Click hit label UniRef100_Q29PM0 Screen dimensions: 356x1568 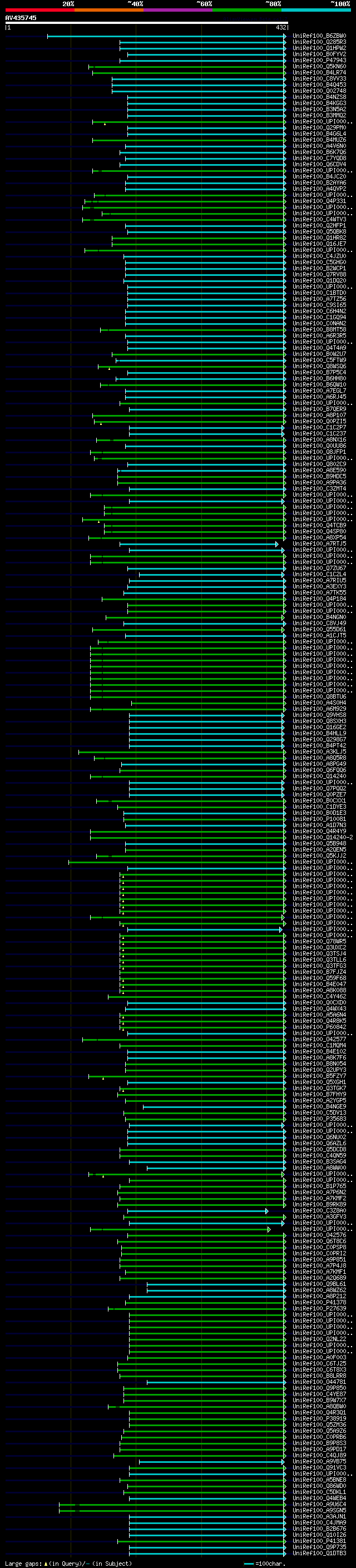[x=319, y=128]
